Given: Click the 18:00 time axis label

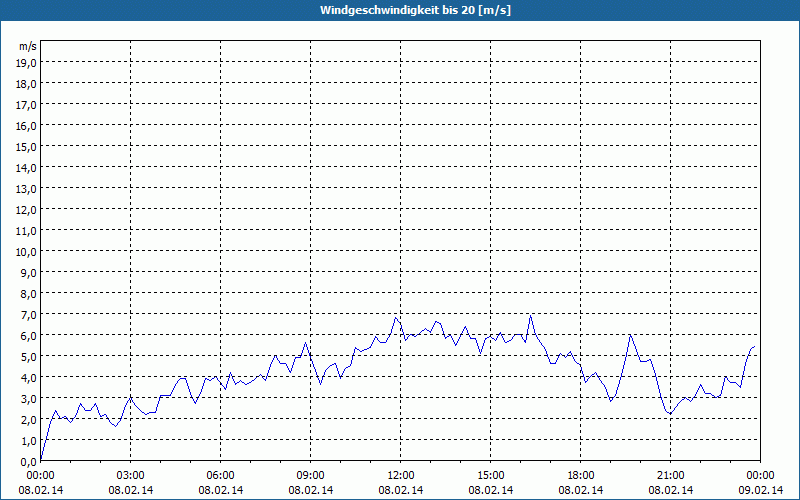Looking at the screenshot, I should coord(581,476).
